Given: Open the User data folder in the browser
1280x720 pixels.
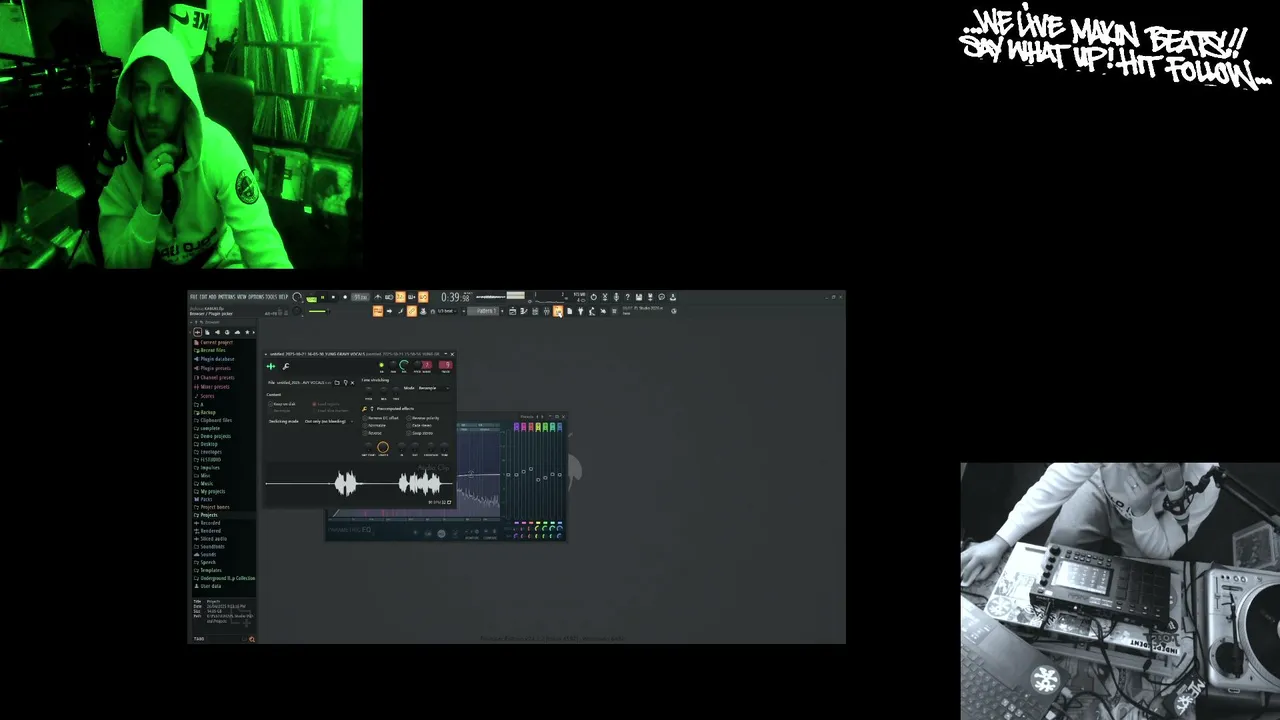Looking at the screenshot, I should tap(210, 586).
